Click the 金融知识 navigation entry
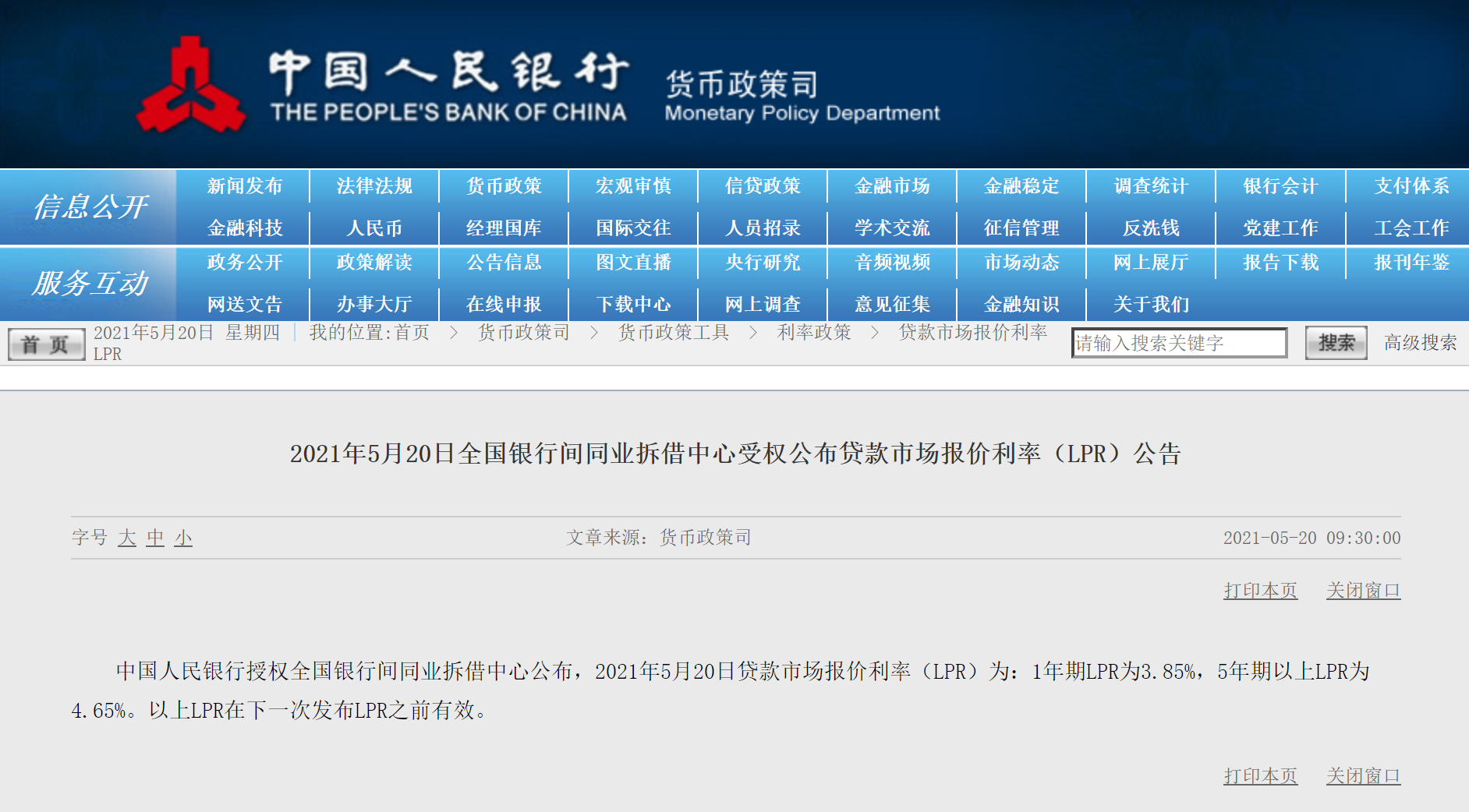The image size is (1469, 812). click(1021, 305)
